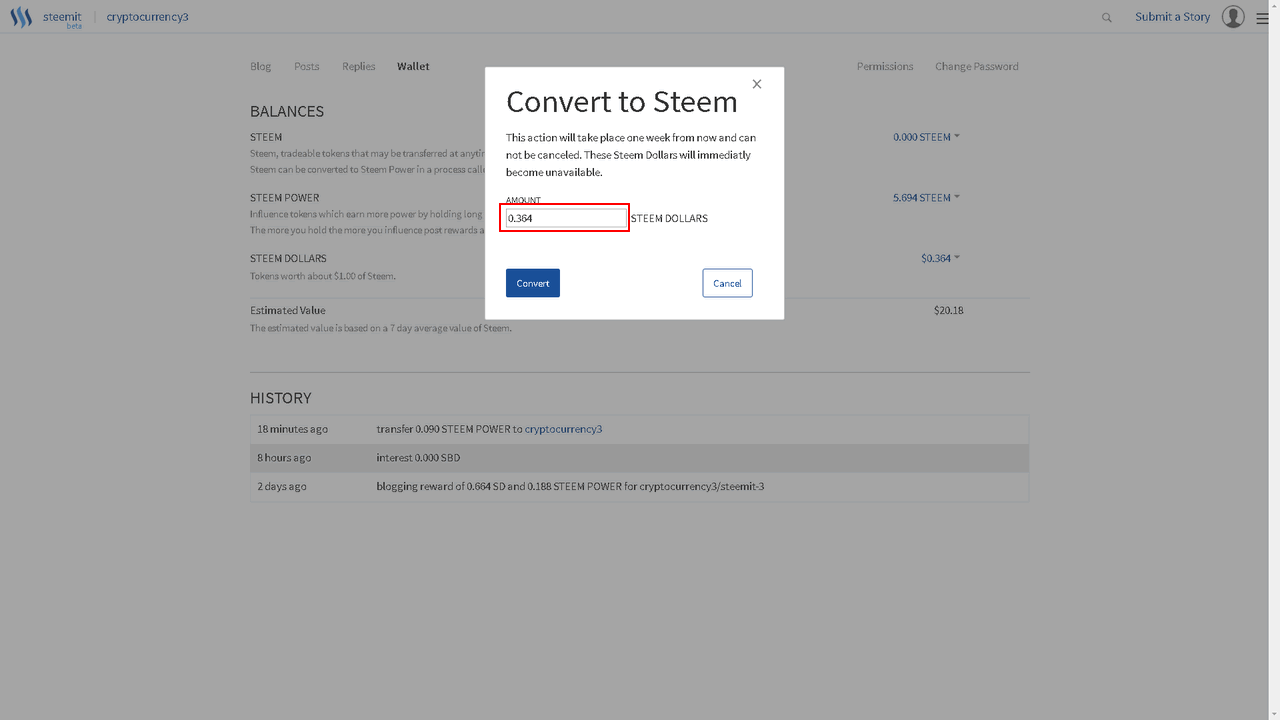Expand the 5.694 STEEM power dropdown
The width and height of the screenshot is (1280, 720).
point(926,198)
